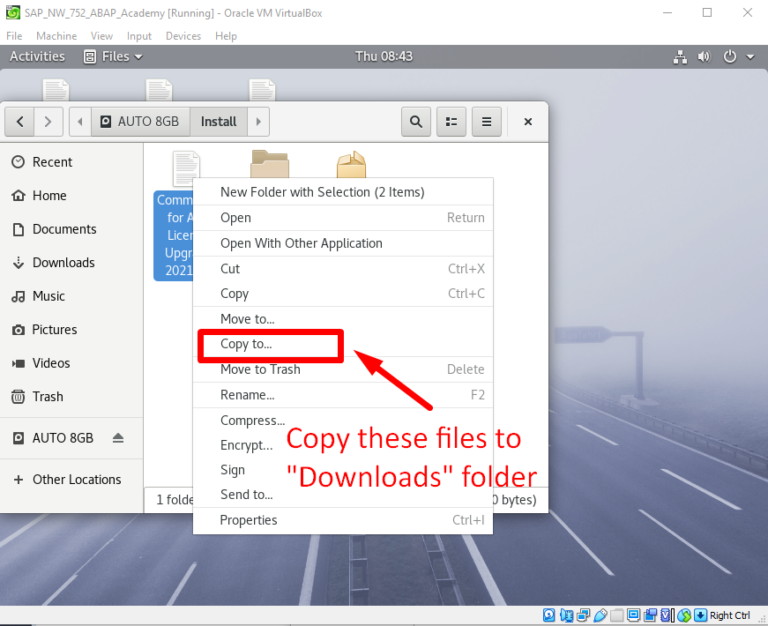Choose 'Move to Trash' in context menu
Screen dimensions: 768x626
point(260,370)
